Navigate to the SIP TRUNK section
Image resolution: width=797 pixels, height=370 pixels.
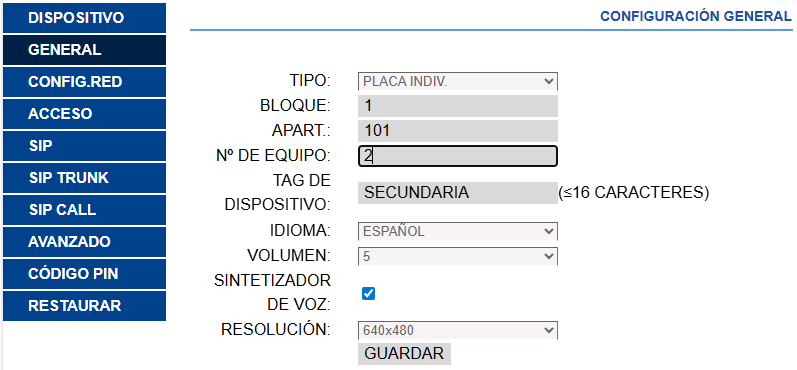pyautogui.click(x=84, y=178)
